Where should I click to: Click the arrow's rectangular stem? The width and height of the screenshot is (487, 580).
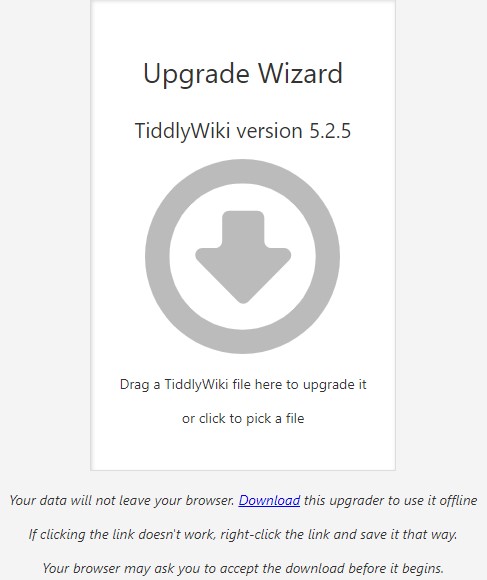pyautogui.click(x=243, y=229)
